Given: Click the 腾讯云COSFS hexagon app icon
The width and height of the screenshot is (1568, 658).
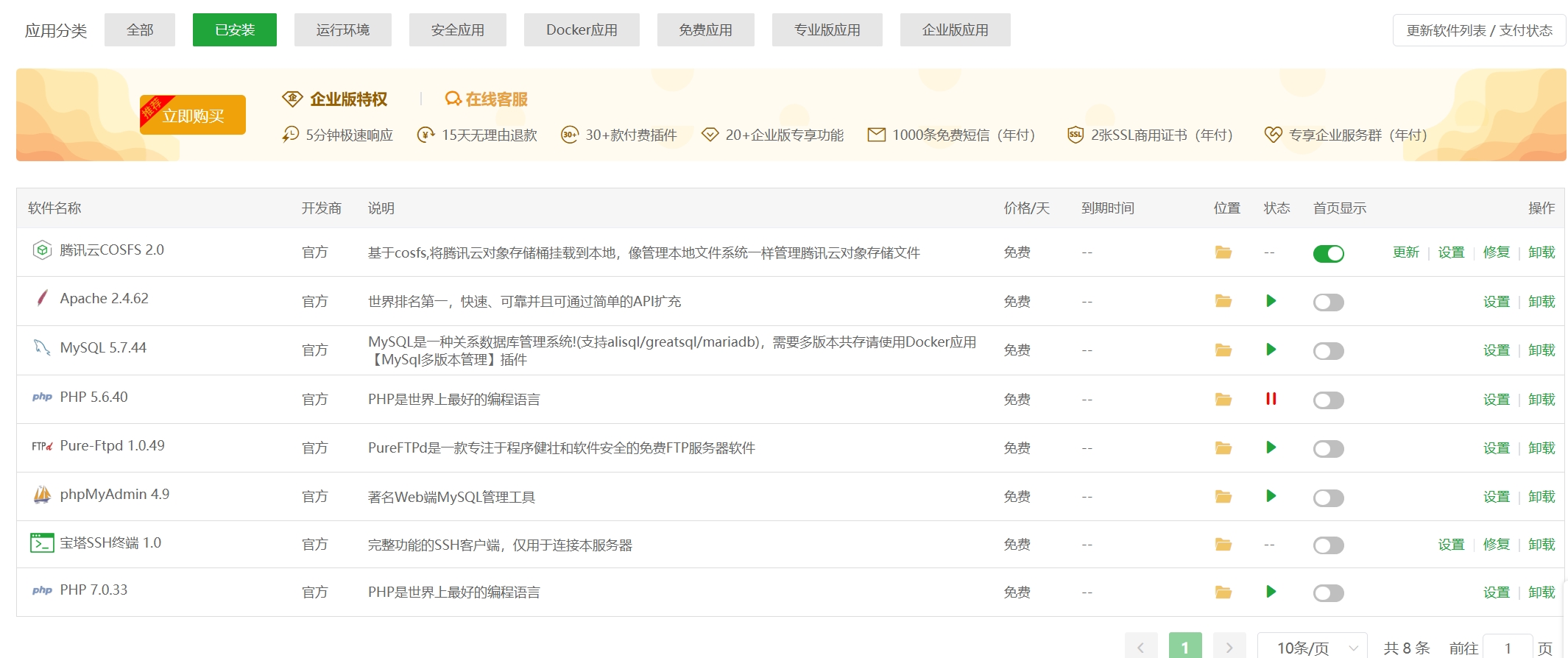Looking at the screenshot, I should click(x=42, y=250).
